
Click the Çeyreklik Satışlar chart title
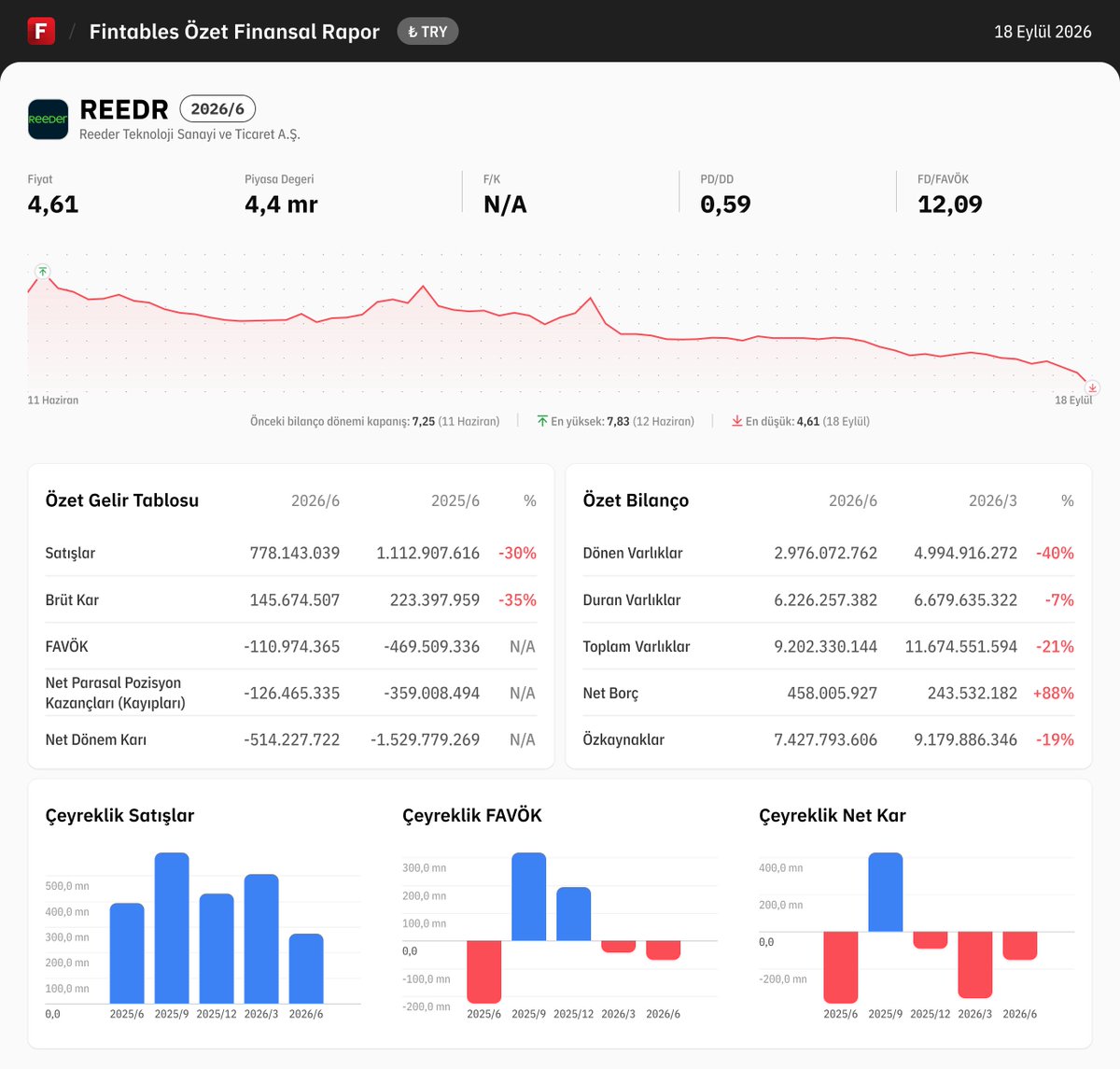click(x=120, y=815)
